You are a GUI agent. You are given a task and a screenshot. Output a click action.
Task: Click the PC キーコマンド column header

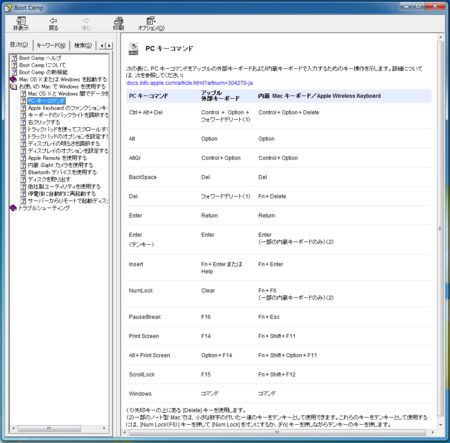point(148,96)
